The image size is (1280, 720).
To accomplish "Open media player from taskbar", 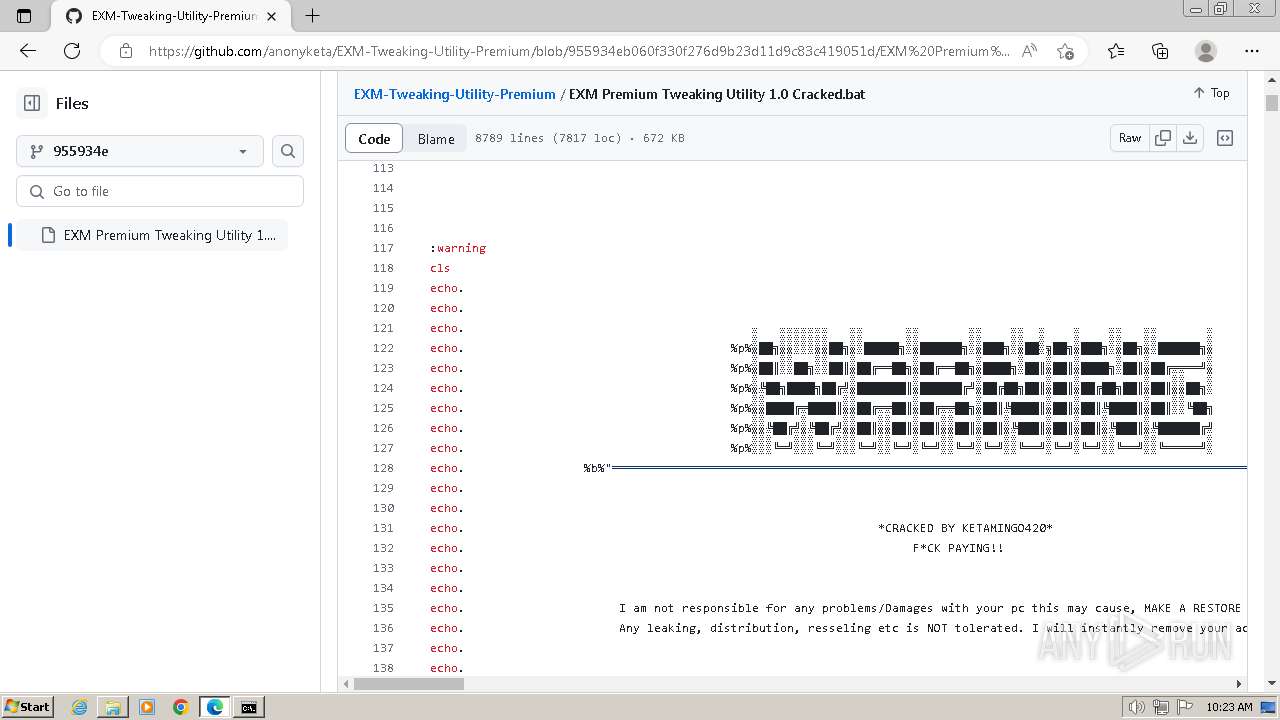I will (x=147, y=707).
